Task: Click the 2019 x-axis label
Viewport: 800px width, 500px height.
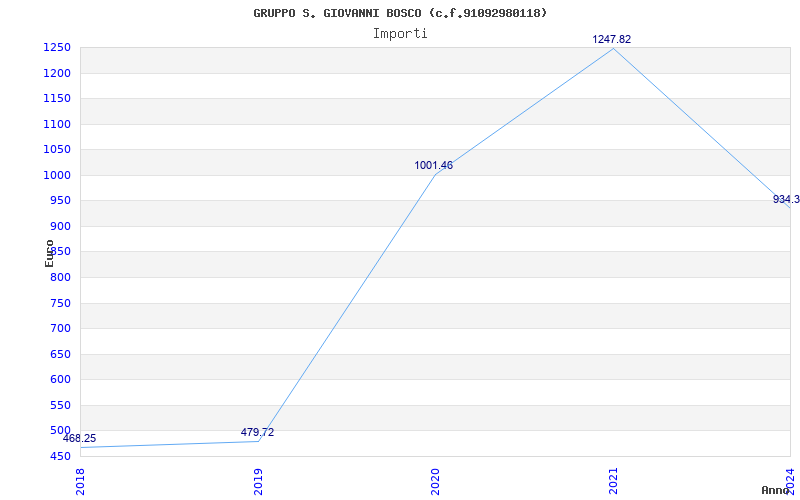Action: coord(258,481)
